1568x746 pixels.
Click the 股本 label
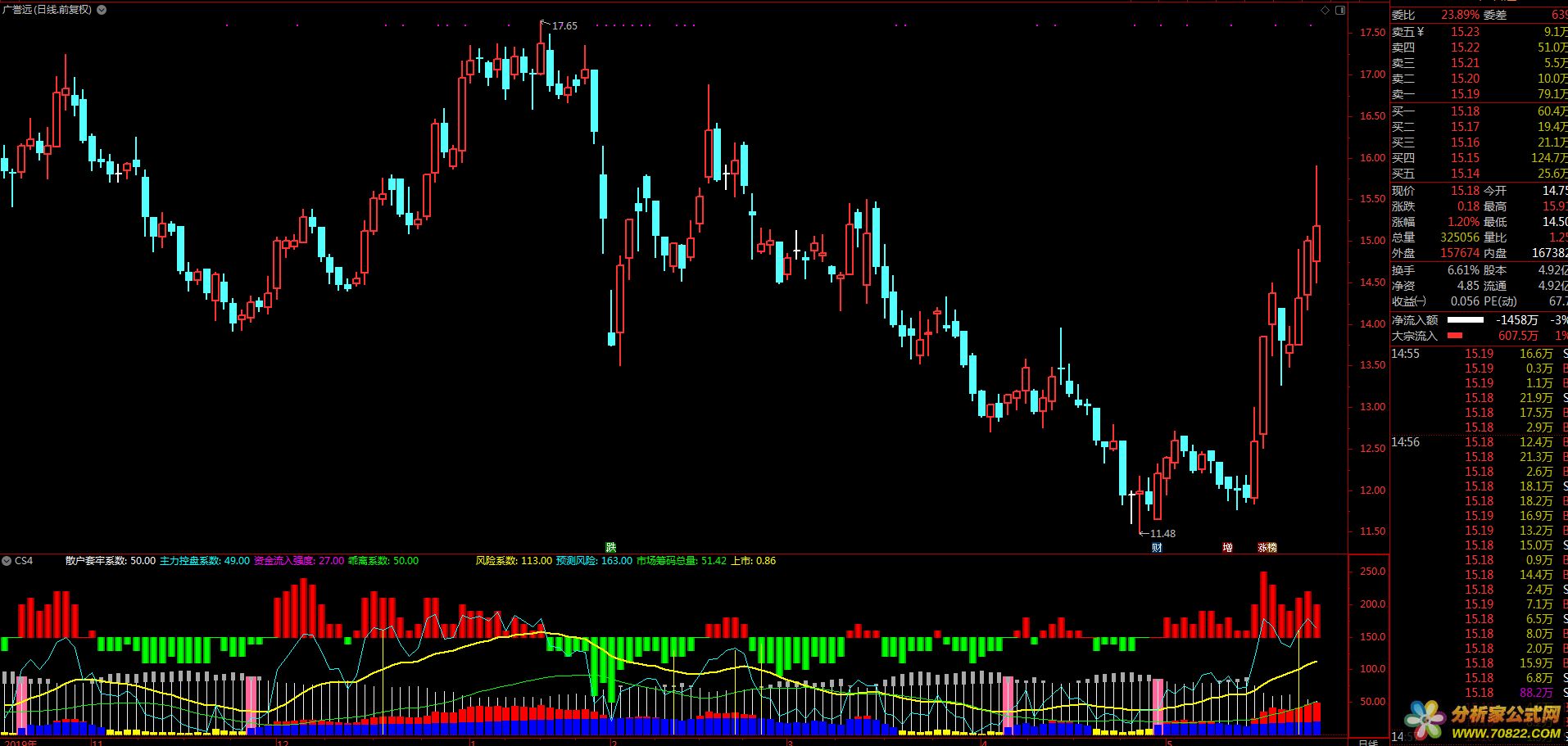pyautogui.click(x=1495, y=270)
